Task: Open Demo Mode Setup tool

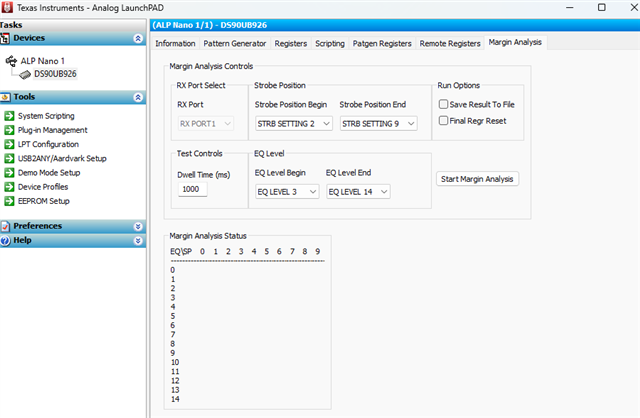Action: coord(49,173)
